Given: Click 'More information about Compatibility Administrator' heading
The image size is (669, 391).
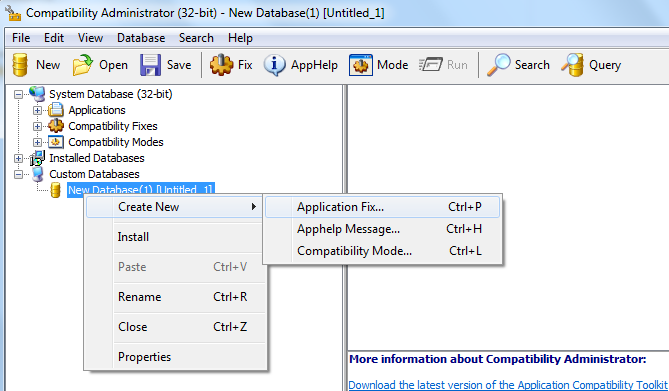Looking at the screenshot, I should tap(497, 359).
